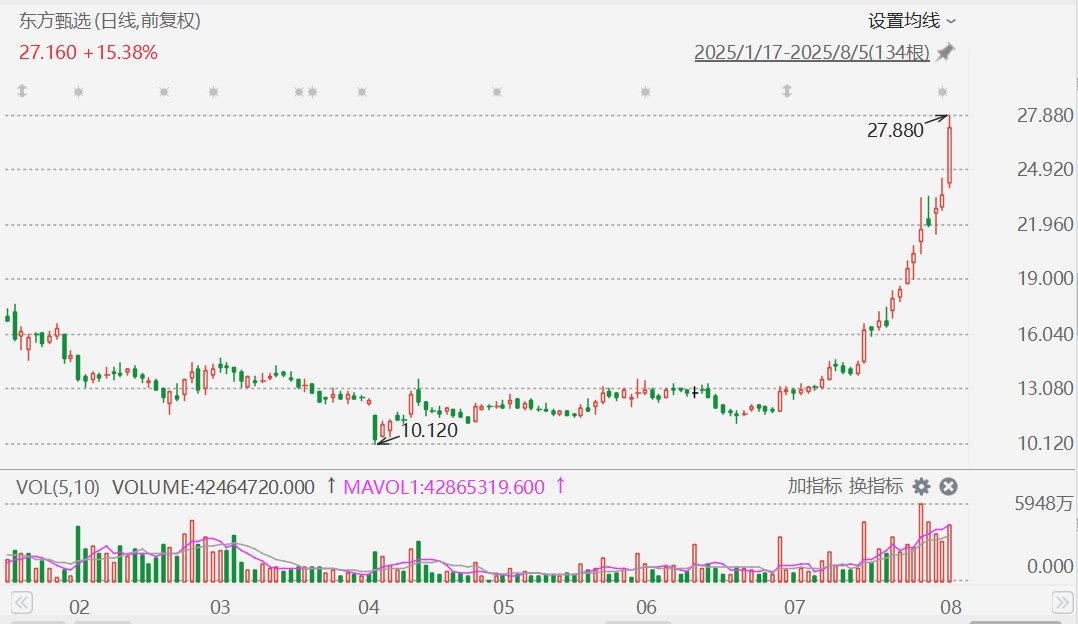Click the 27.880 high price annotation
The image size is (1078, 624).
point(895,130)
